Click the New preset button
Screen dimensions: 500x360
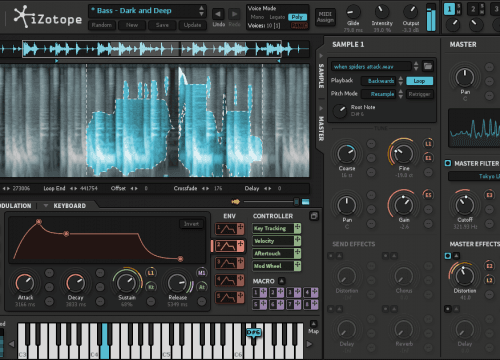coord(132,25)
